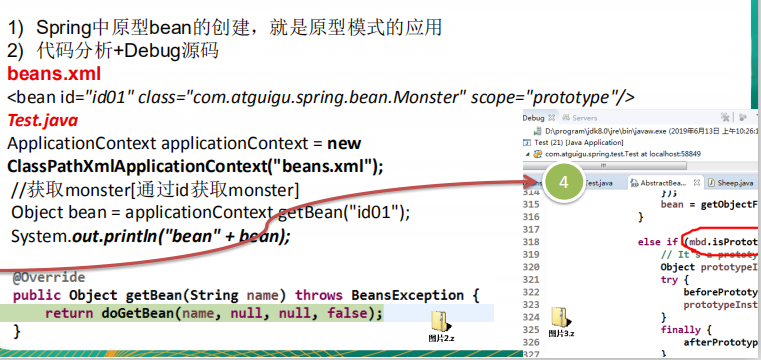
Task: Close the AbstractBea... editor tab
Action: tap(696, 183)
